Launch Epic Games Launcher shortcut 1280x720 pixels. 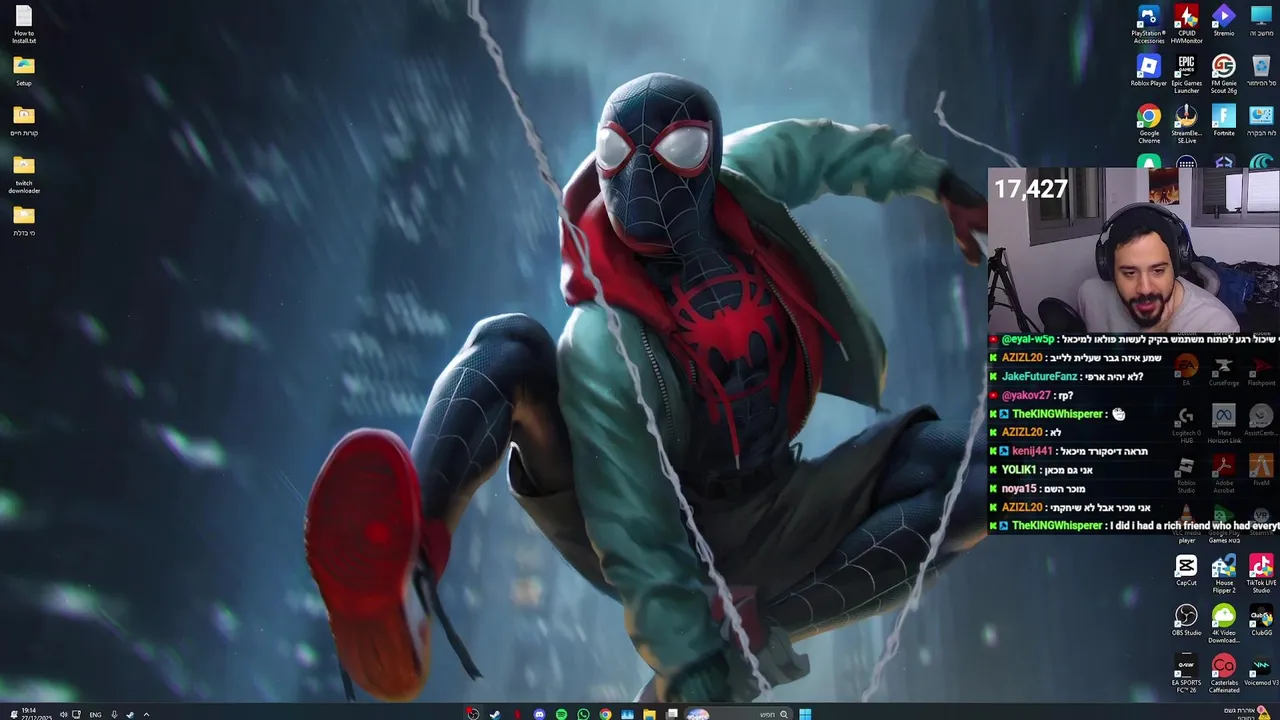pos(1186,74)
